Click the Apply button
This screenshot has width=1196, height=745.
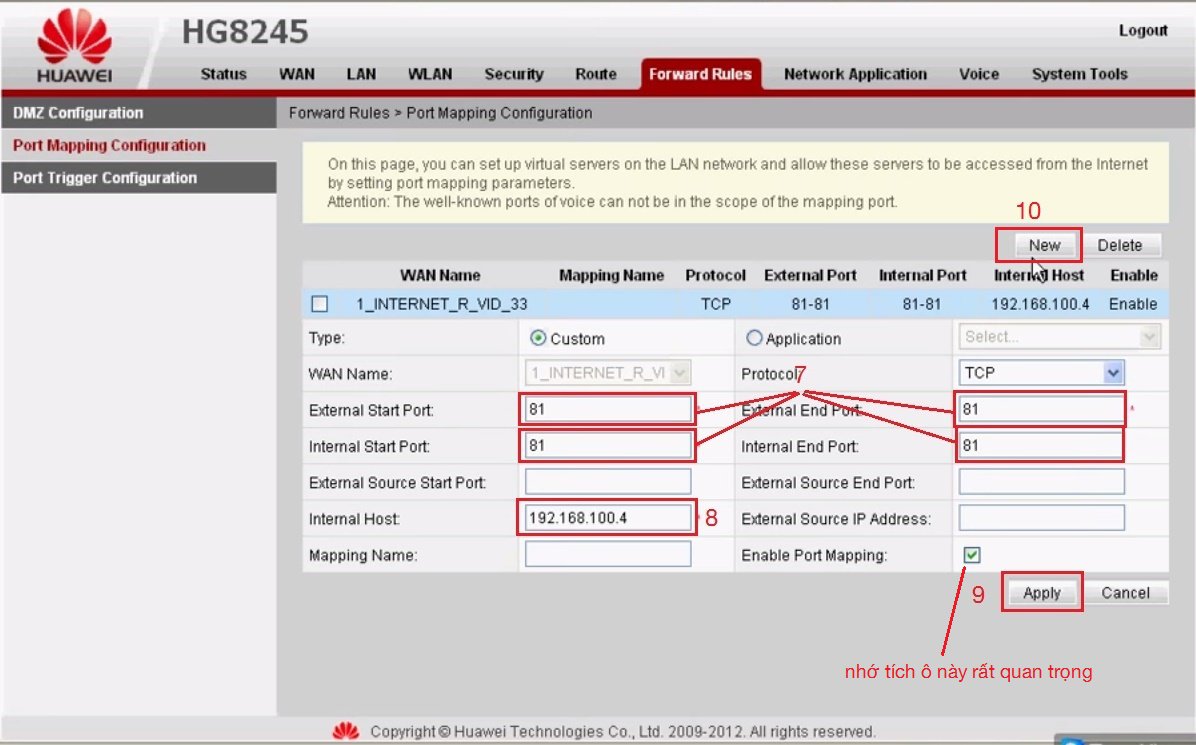click(1042, 592)
